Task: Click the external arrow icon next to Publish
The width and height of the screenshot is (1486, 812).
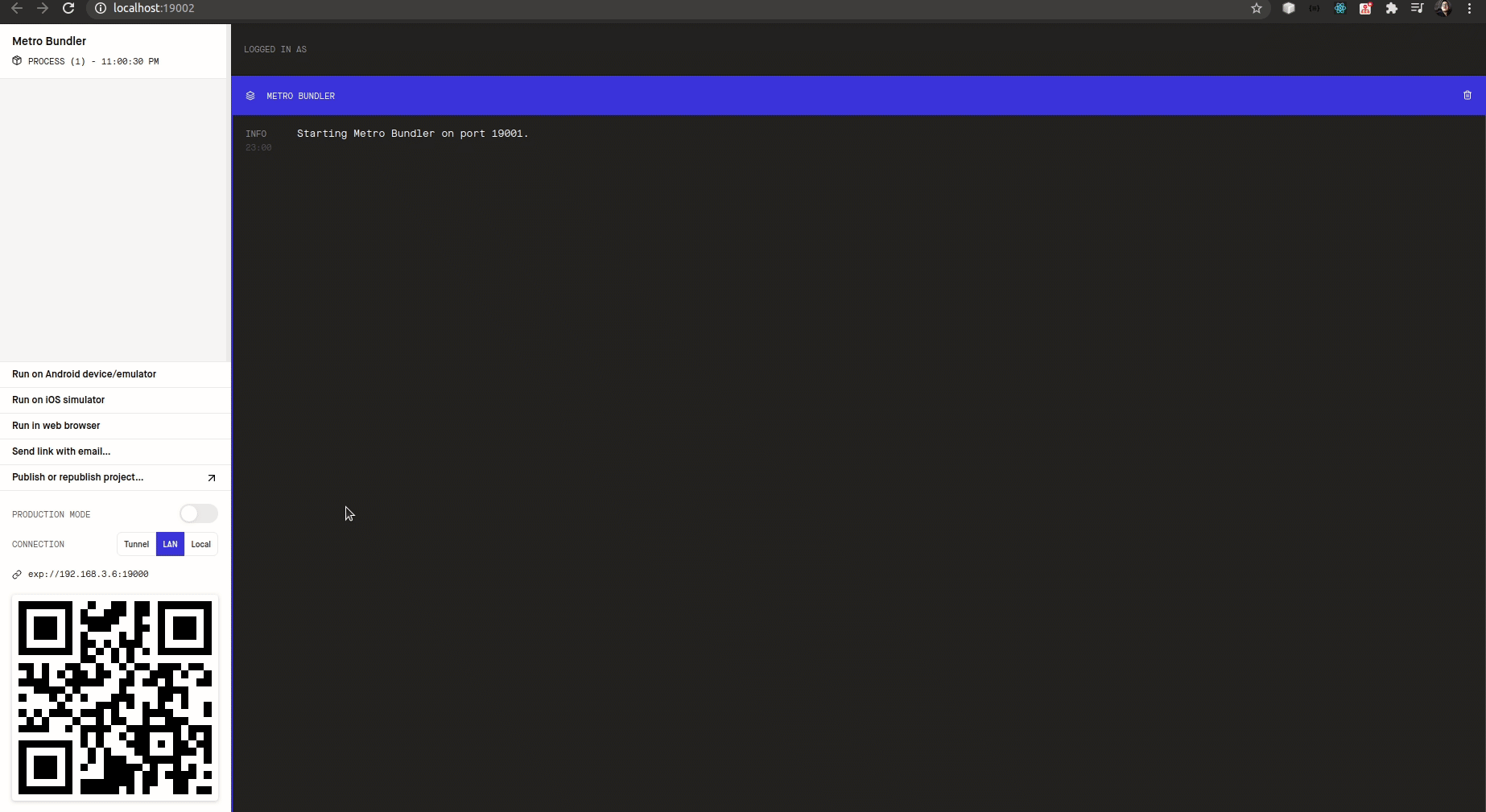Action: (x=212, y=478)
